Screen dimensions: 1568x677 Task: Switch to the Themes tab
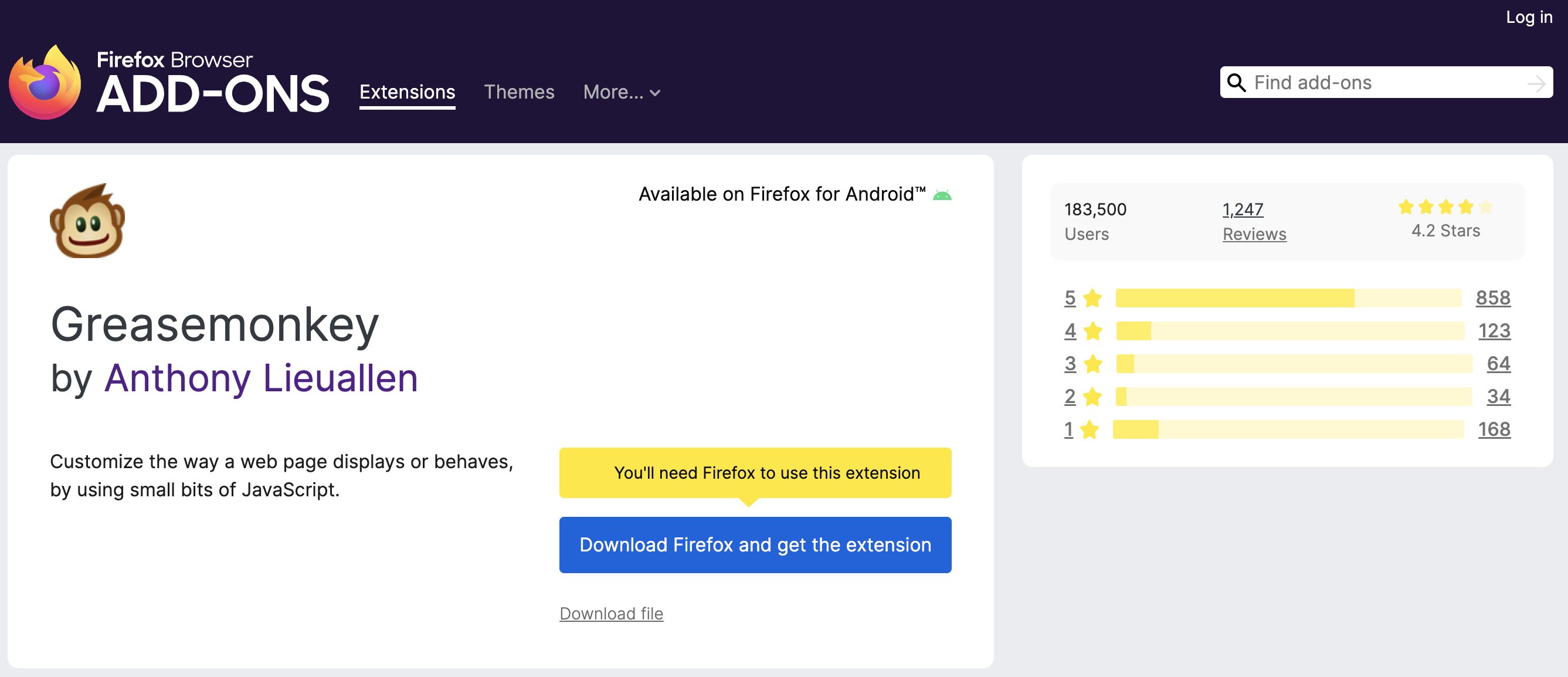518,92
